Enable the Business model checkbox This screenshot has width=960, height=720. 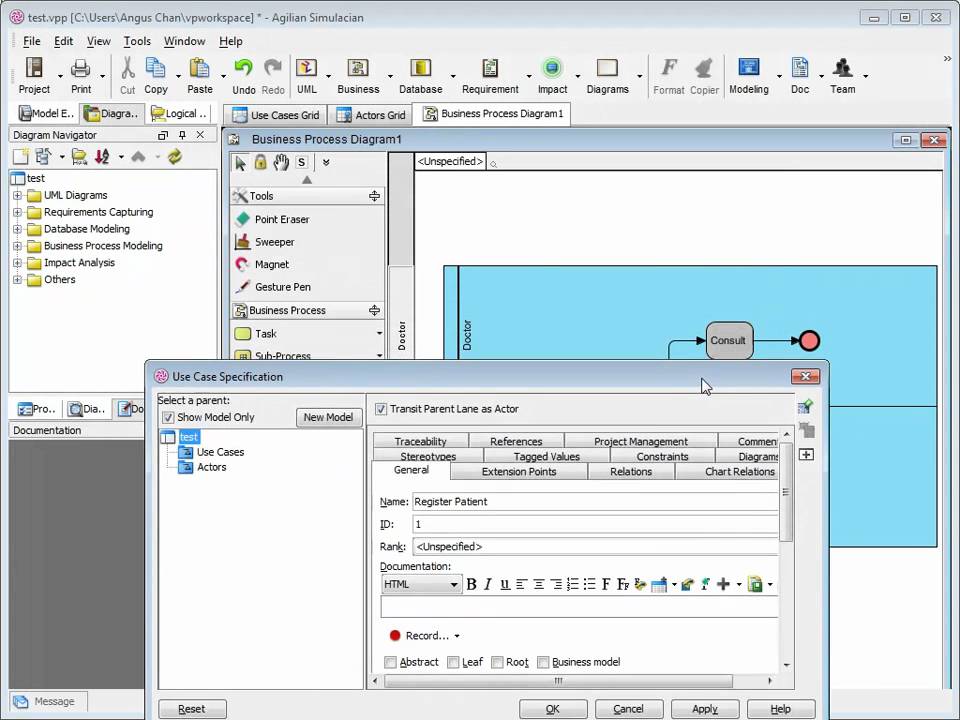pos(543,662)
